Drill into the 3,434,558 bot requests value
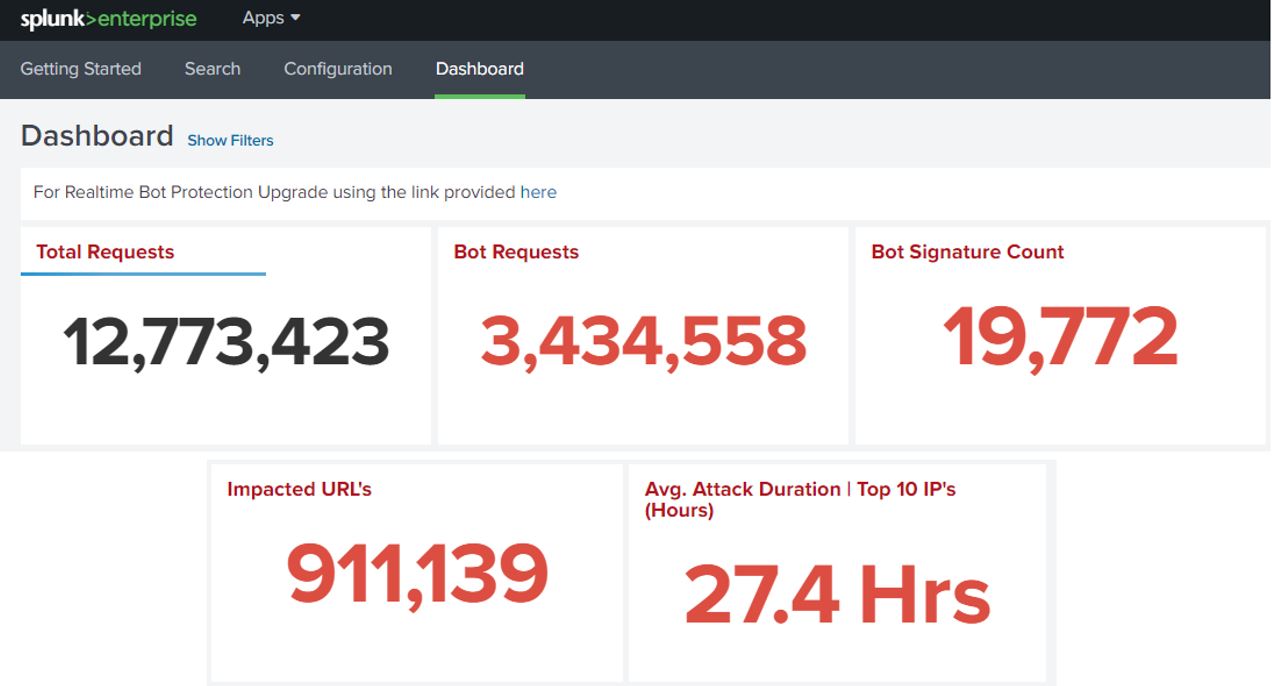The width and height of the screenshot is (1272, 686). pos(643,342)
